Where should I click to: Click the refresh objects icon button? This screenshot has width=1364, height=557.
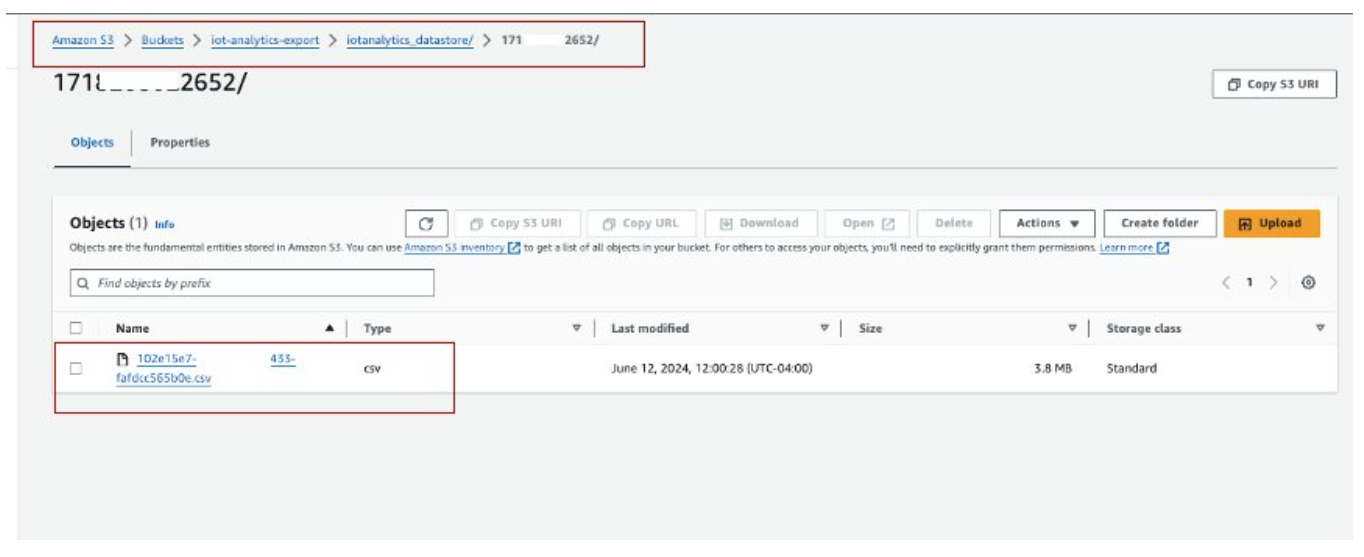point(425,224)
